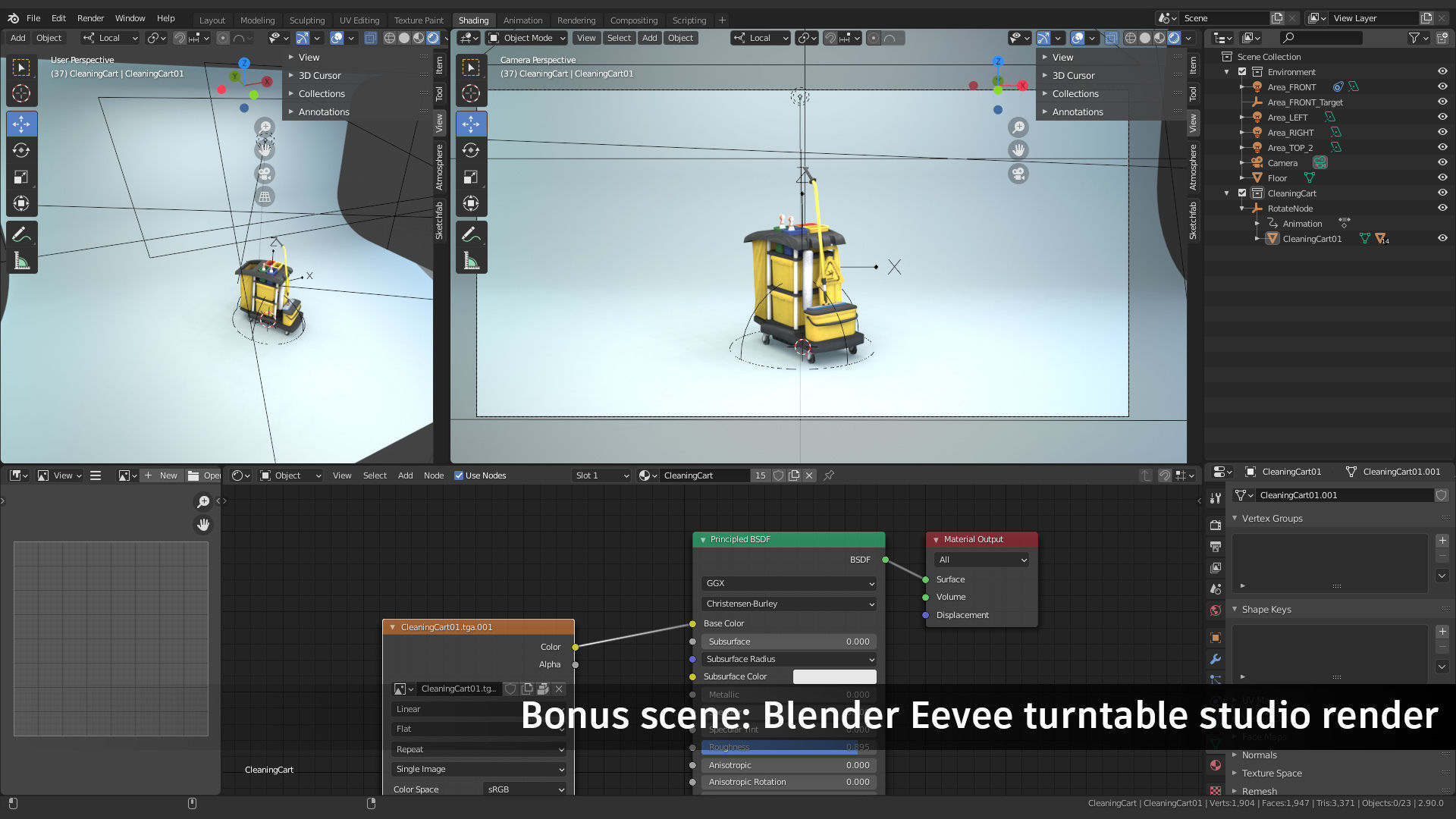1456x819 pixels.
Task: Select the Select Box tool in camera viewport
Action: [x=471, y=67]
